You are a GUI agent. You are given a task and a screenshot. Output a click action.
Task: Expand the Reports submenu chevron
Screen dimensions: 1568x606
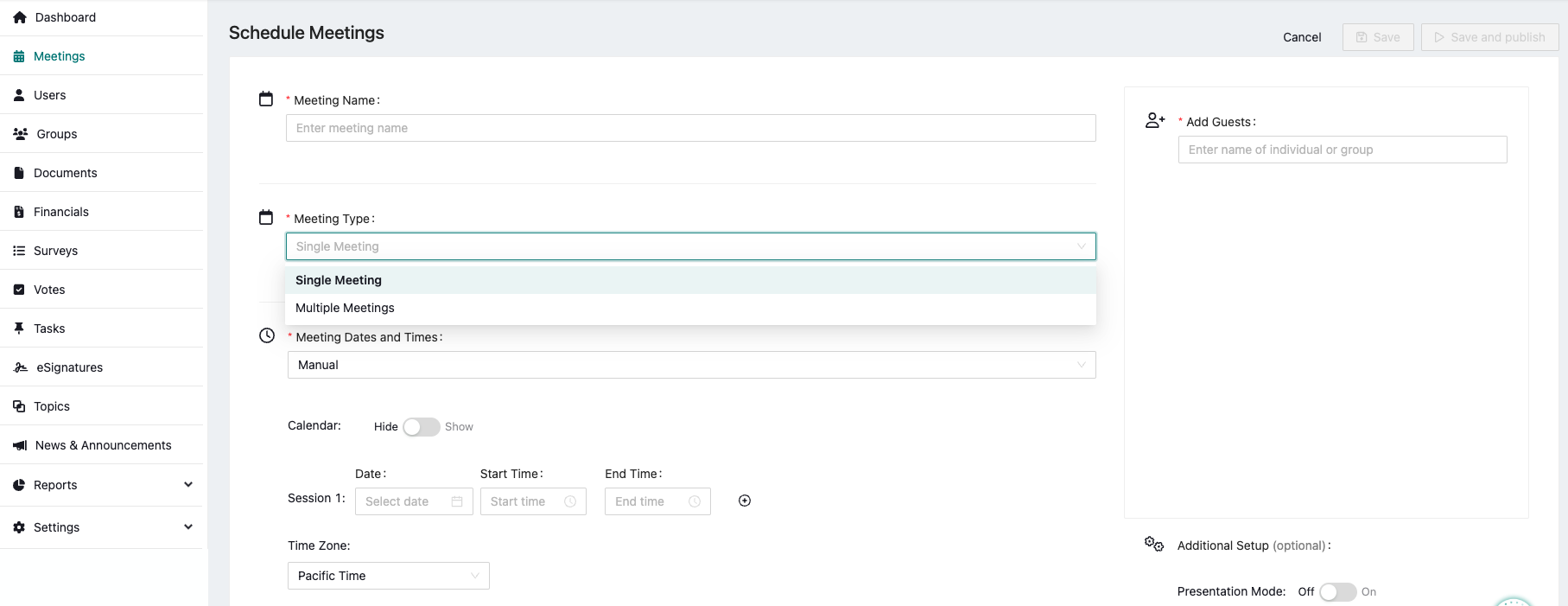(188, 485)
